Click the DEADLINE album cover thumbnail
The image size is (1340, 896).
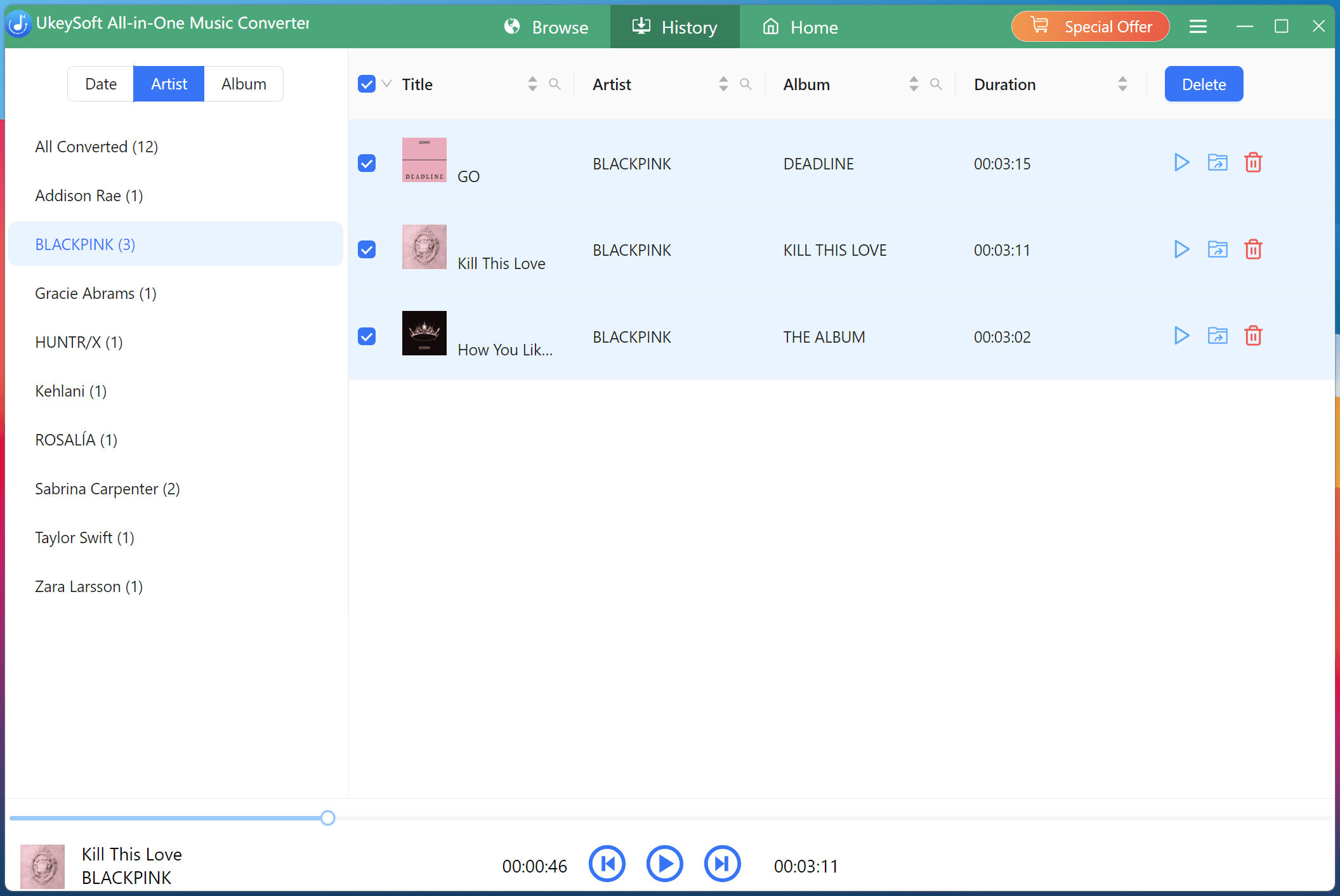424,160
